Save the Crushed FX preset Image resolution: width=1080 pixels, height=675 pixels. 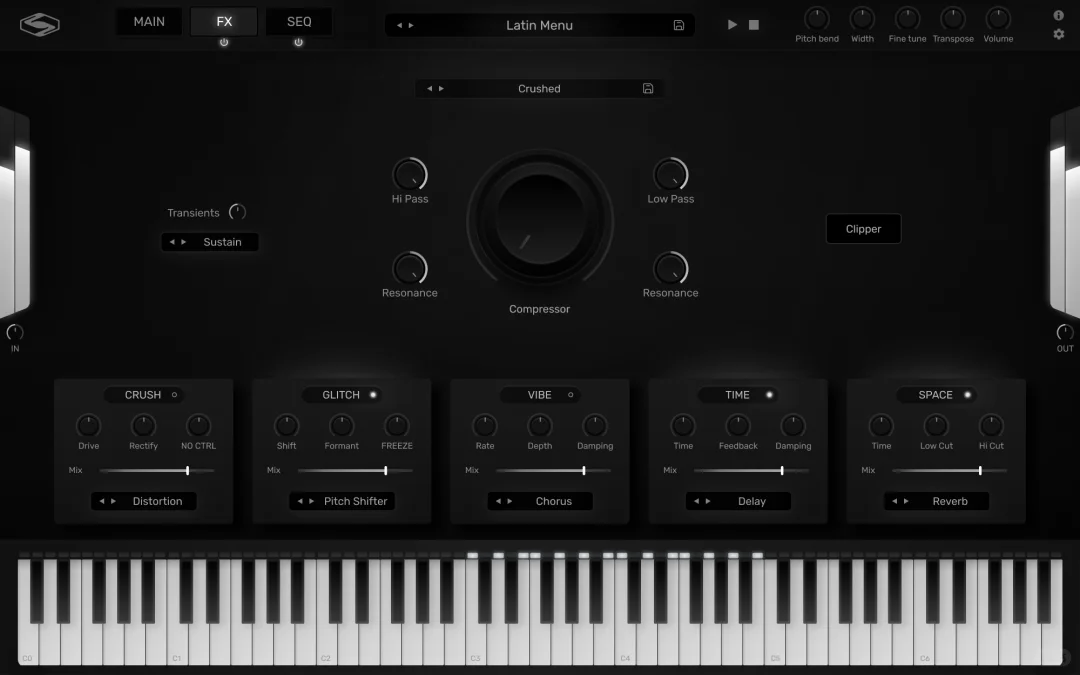(x=647, y=88)
